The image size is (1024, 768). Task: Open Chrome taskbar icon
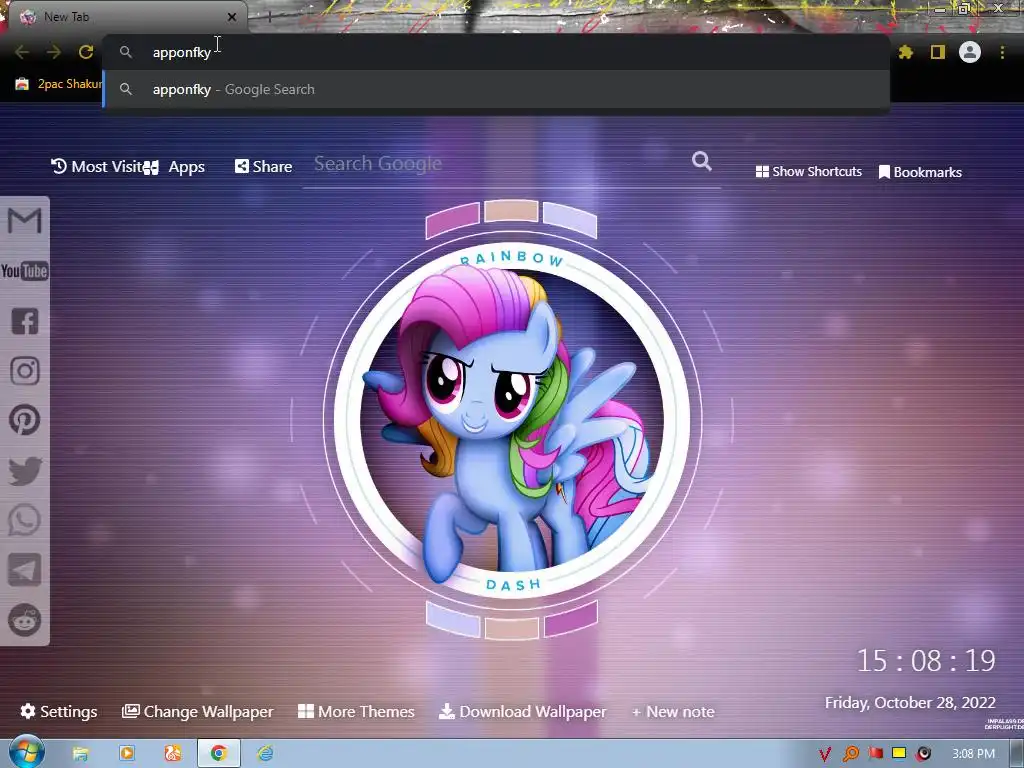pyautogui.click(x=219, y=754)
